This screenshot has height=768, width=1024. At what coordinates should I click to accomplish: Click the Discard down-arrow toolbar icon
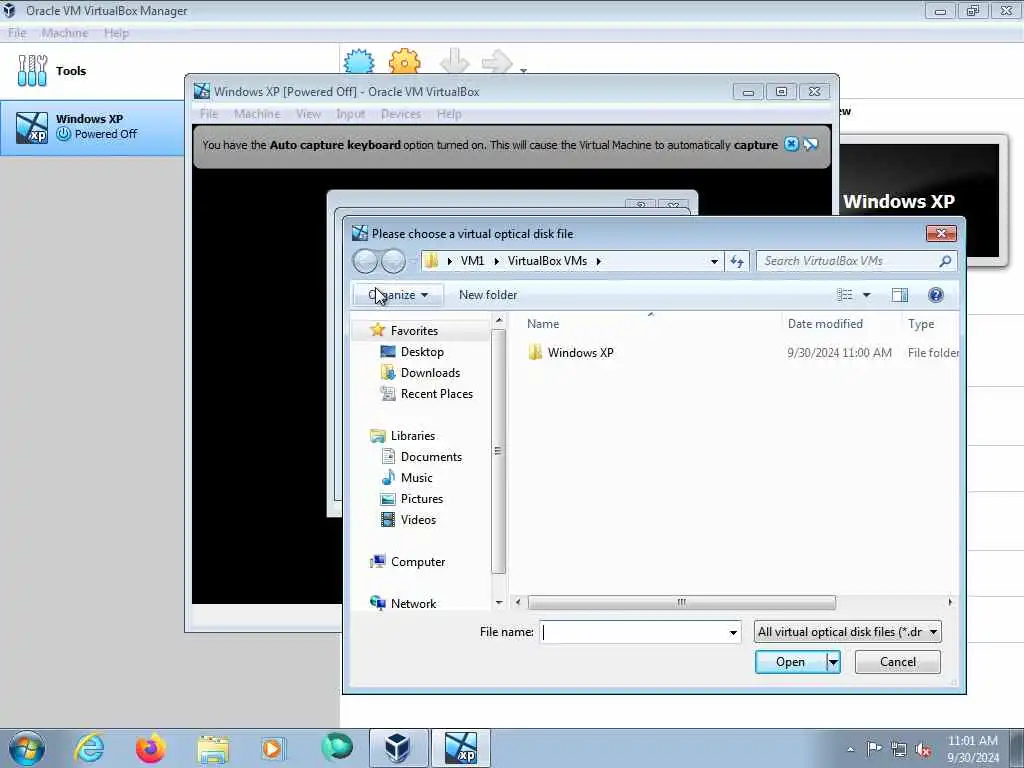point(455,61)
